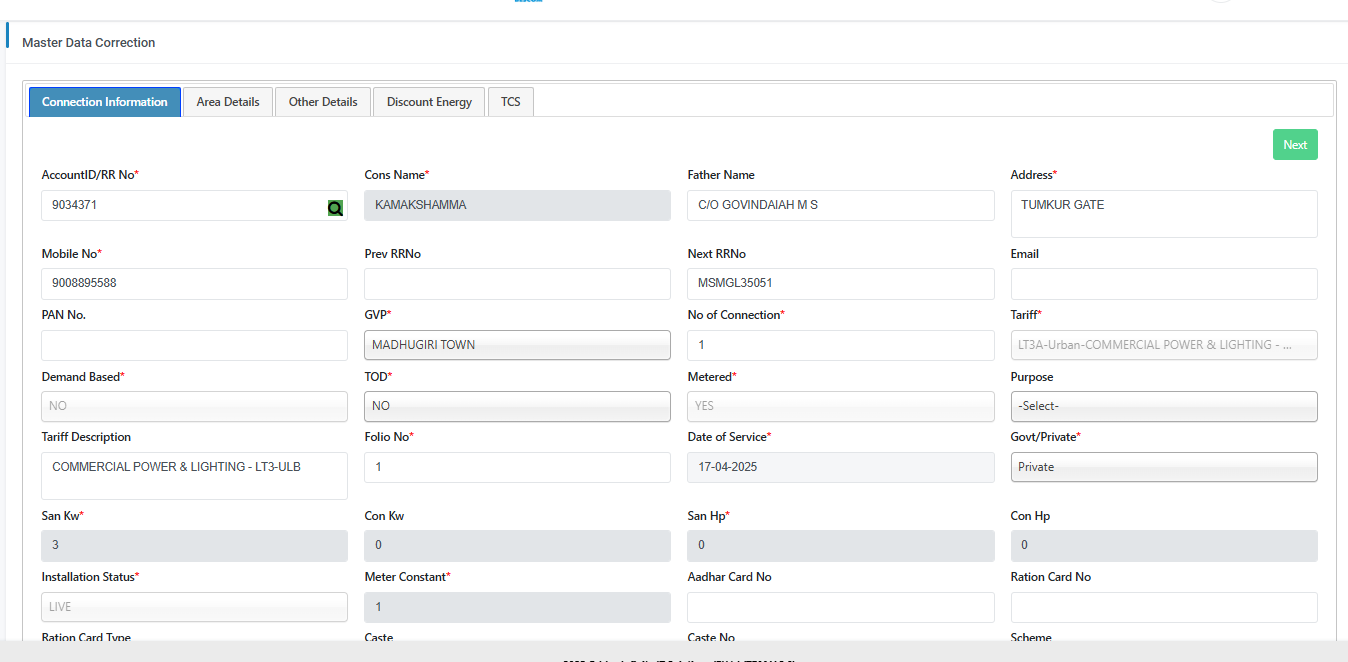Open the TCS tab
The height and width of the screenshot is (662, 1348).
click(511, 102)
